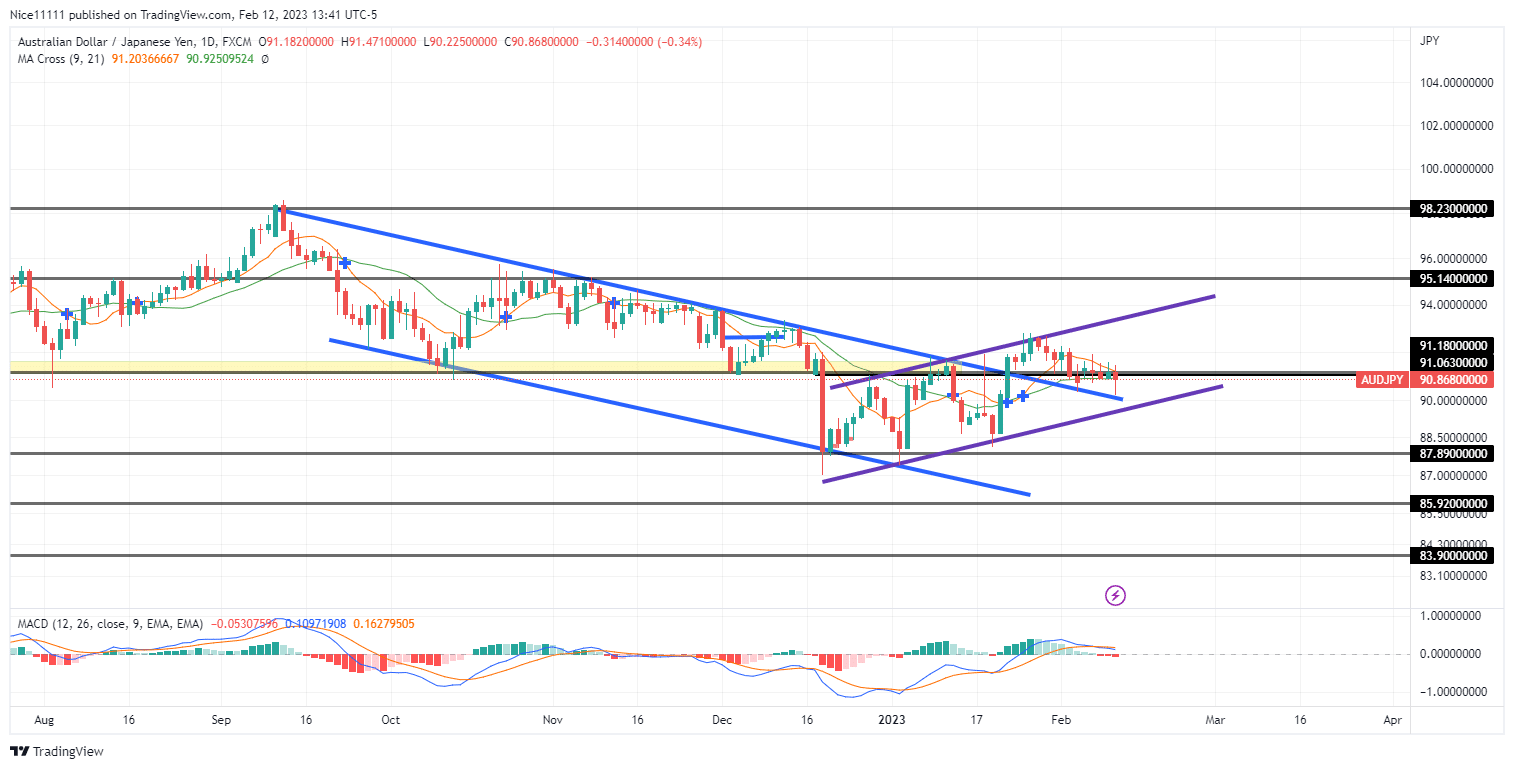Click the Nice11111 publisher header text

37,13
